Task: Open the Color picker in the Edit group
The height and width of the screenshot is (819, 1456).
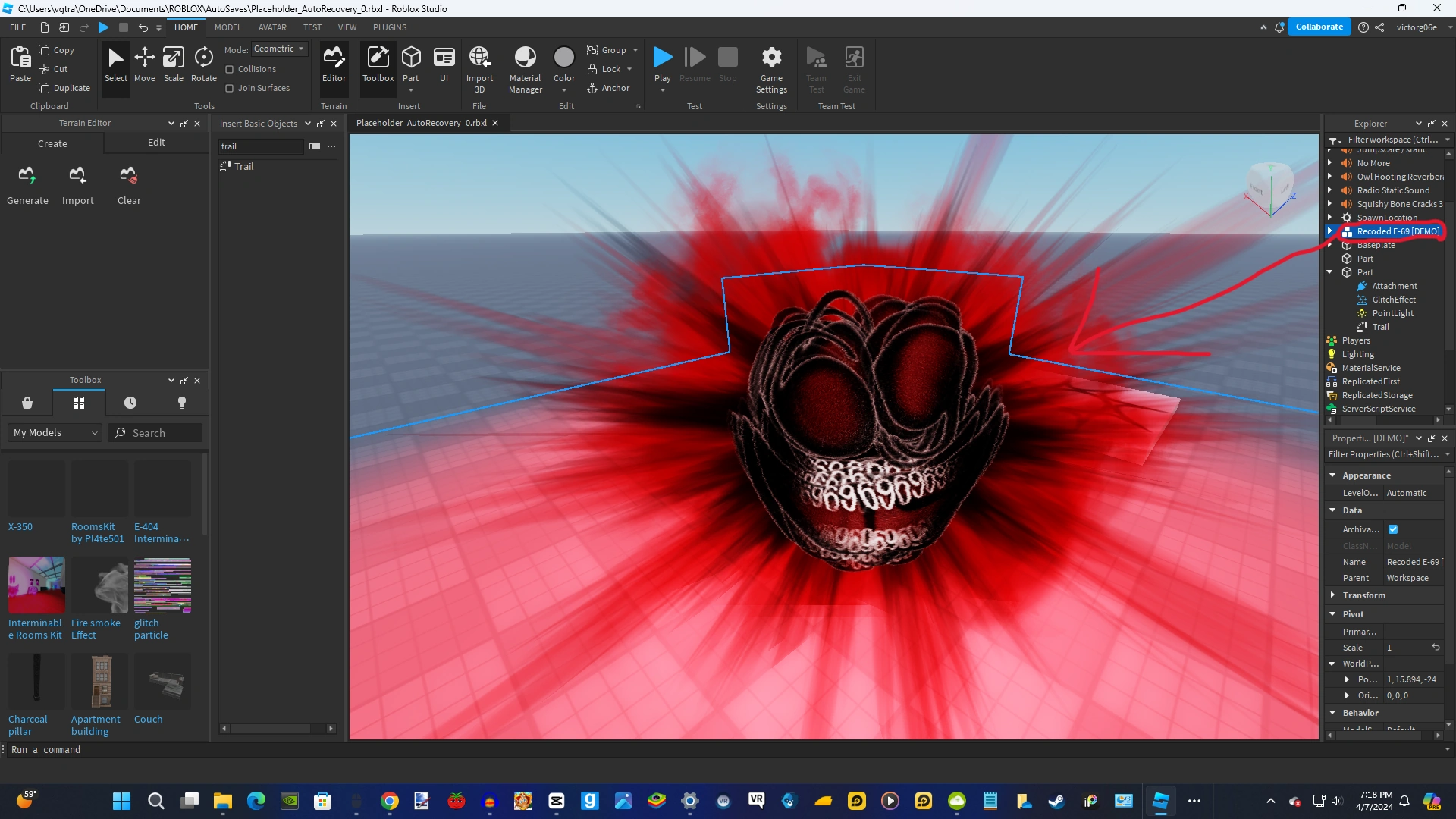Action: point(564,67)
